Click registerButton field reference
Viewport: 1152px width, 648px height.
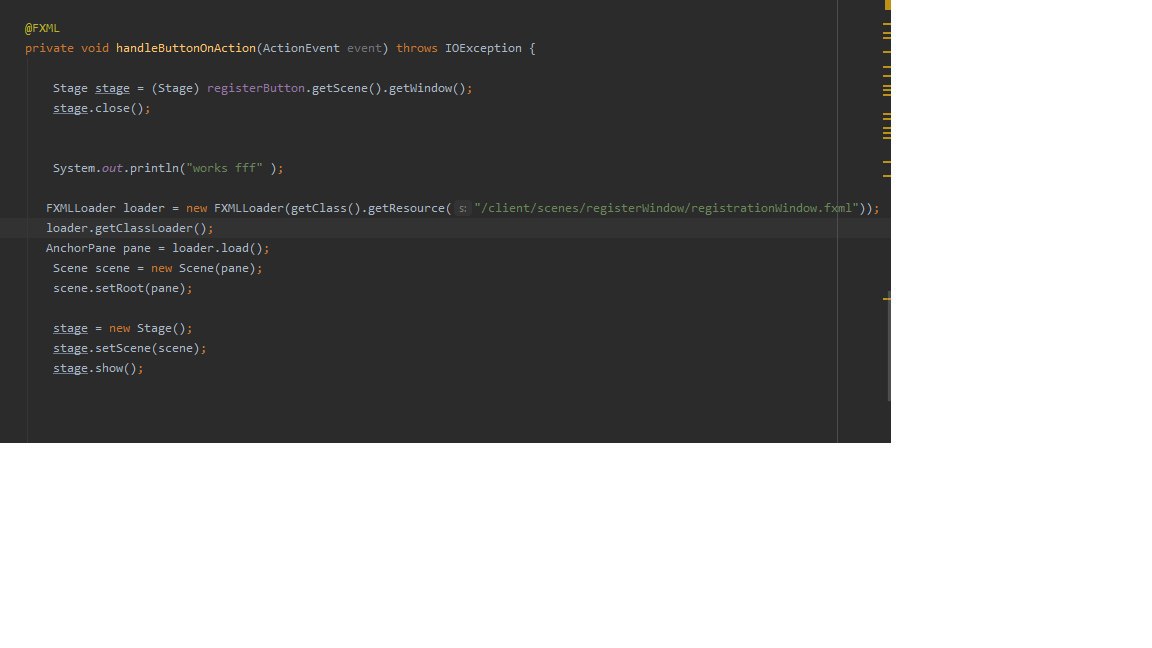(256, 88)
